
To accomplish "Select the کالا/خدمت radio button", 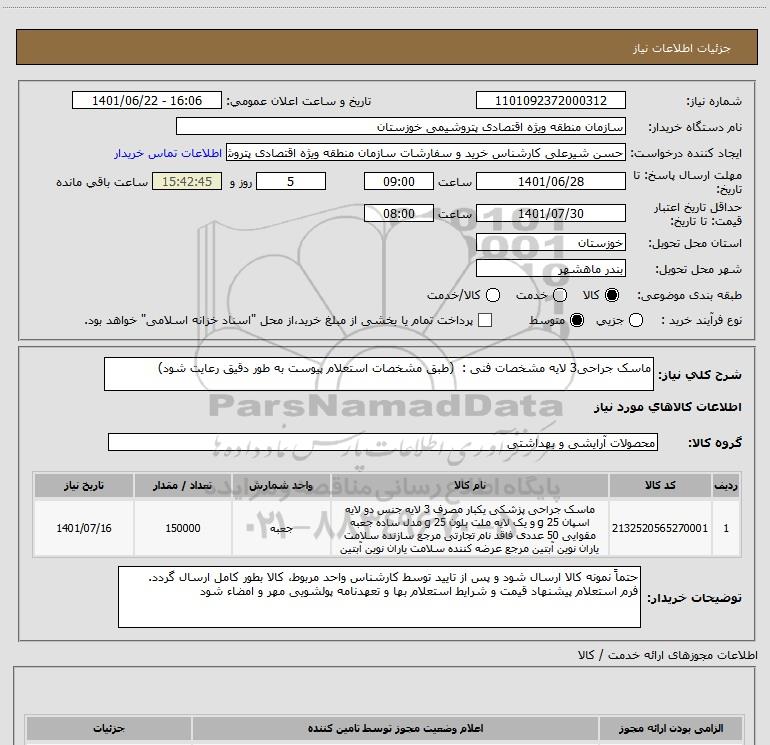I will pos(493,295).
